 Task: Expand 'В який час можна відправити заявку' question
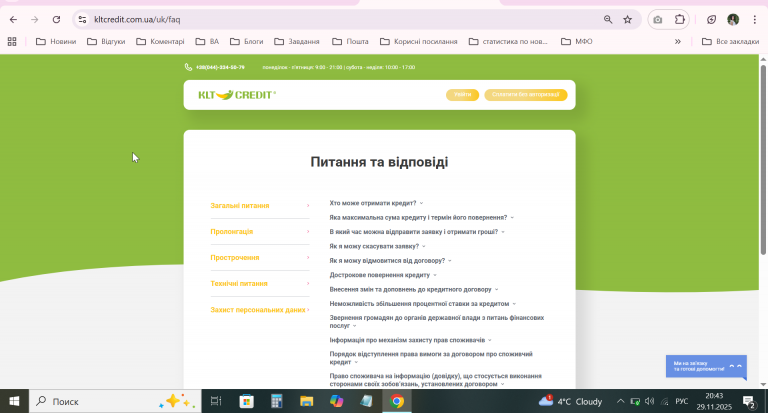(x=417, y=232)
